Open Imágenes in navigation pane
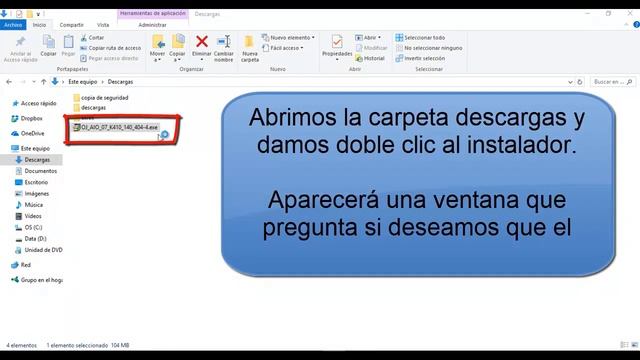Image resolution: width=640 pixels, height=360 pixels. 32,193
